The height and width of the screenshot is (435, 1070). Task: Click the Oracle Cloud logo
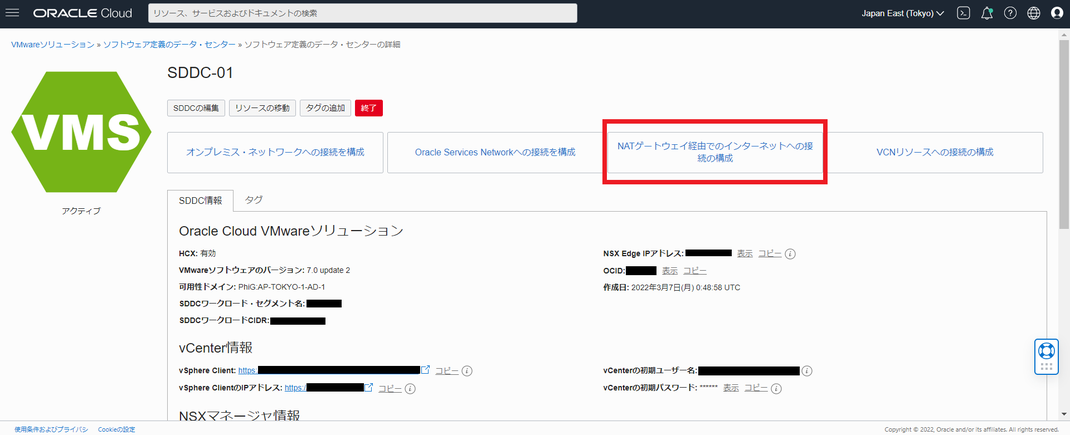pos(83,13)
